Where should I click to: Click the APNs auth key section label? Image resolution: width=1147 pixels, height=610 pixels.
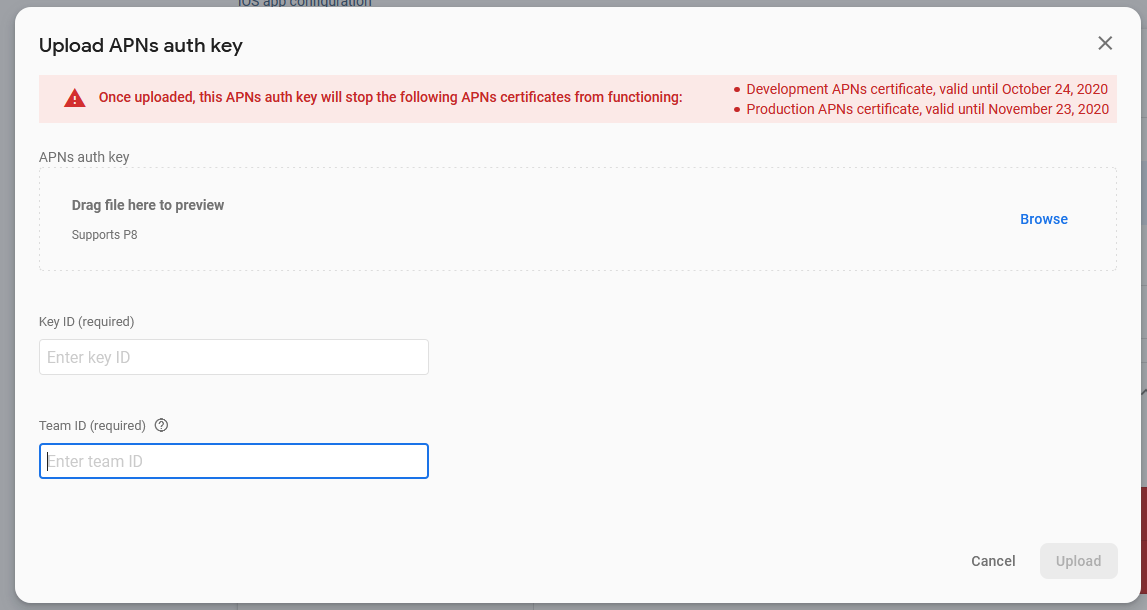(84, 157)
